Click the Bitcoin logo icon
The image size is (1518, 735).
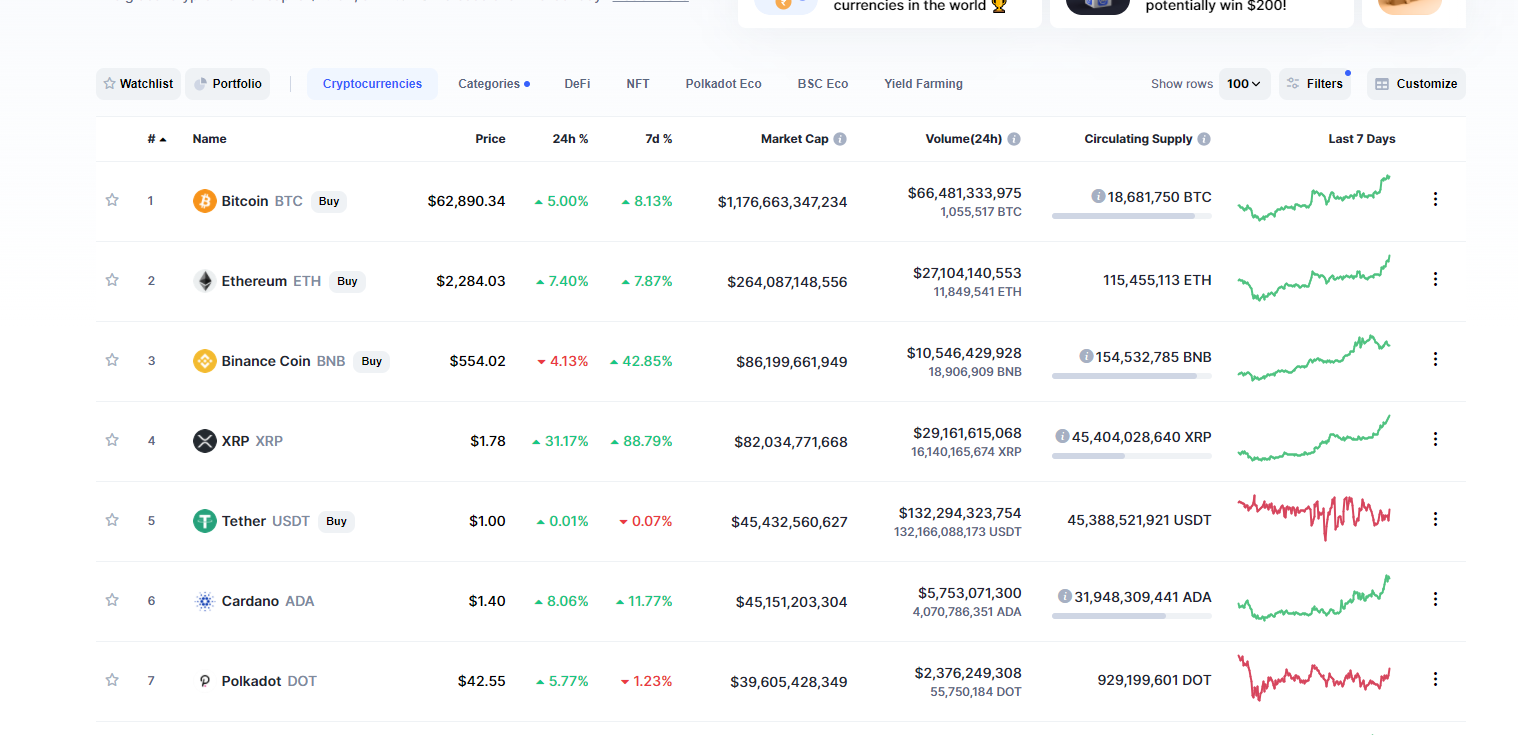coord(204,201)
